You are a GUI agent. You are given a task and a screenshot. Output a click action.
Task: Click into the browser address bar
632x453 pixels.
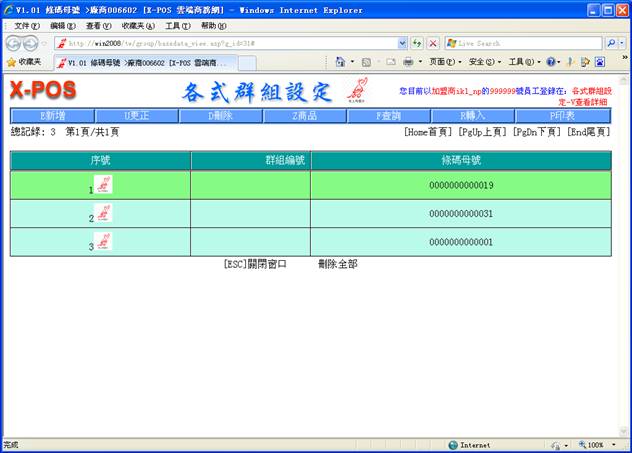pyautogui.click(x=230, y=43)
